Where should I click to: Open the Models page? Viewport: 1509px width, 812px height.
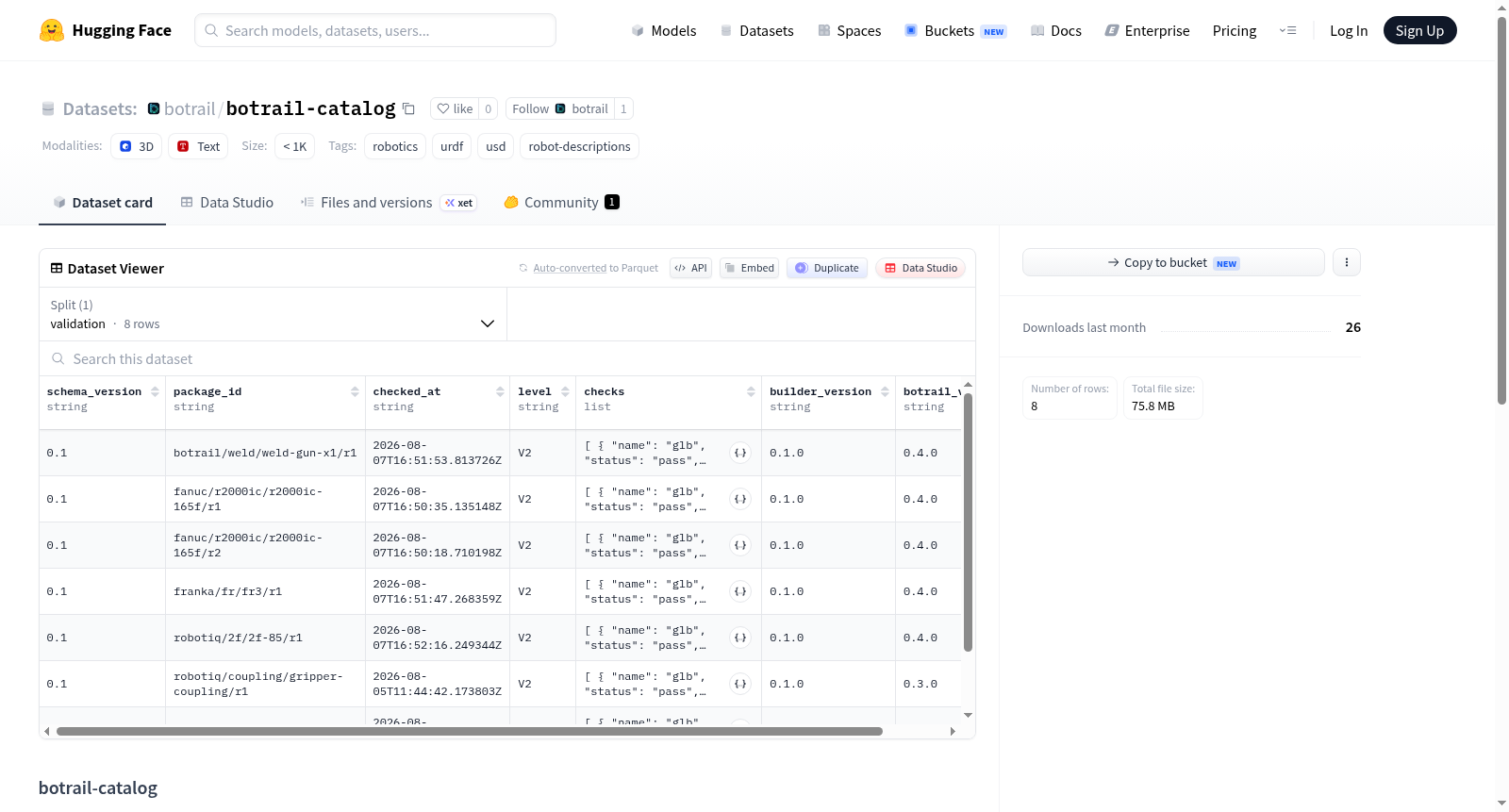664,30
